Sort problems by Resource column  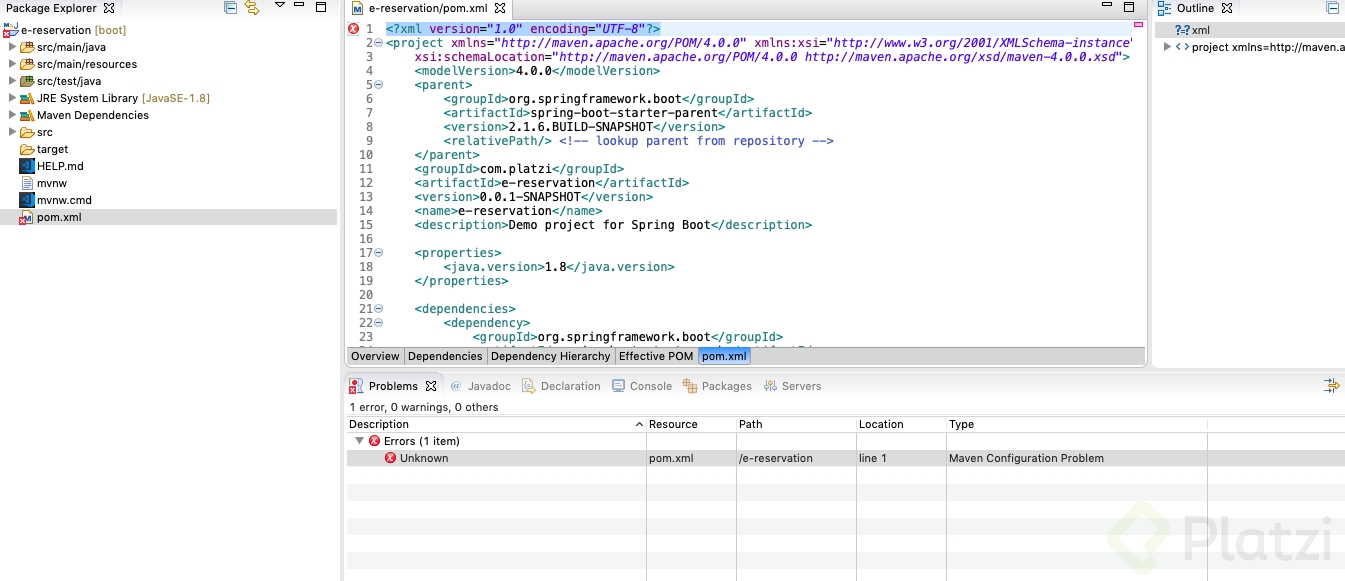coord(691,424)
